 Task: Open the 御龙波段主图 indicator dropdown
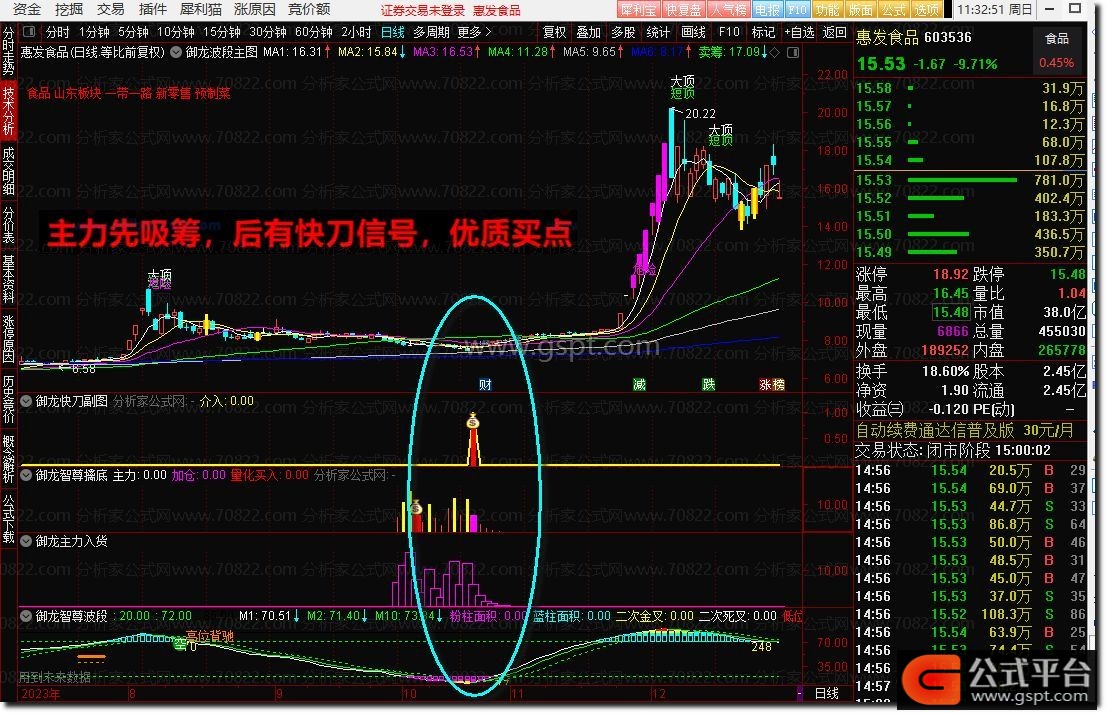(176, 52)
